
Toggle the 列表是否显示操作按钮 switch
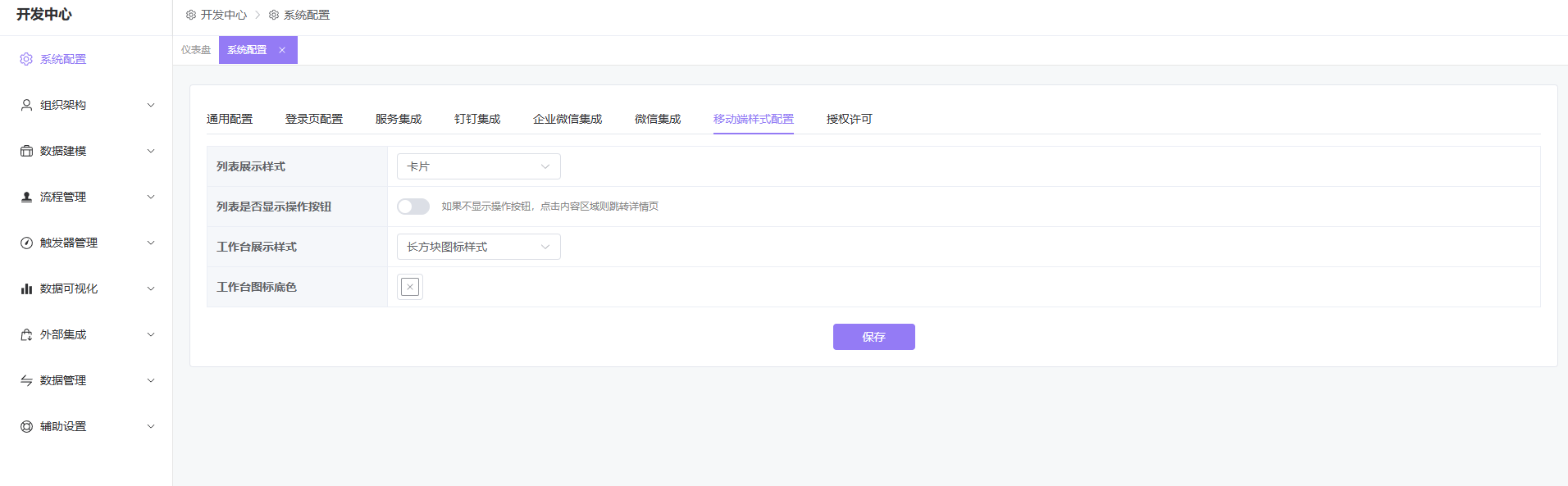tap(413, 207)
